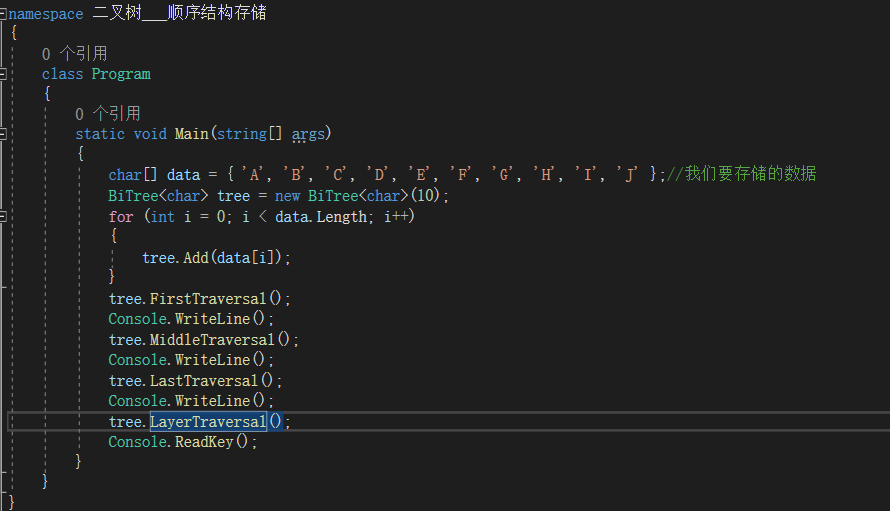890x511 pixels.
Task: Collapse the for loop block
Action: (4, 217)
